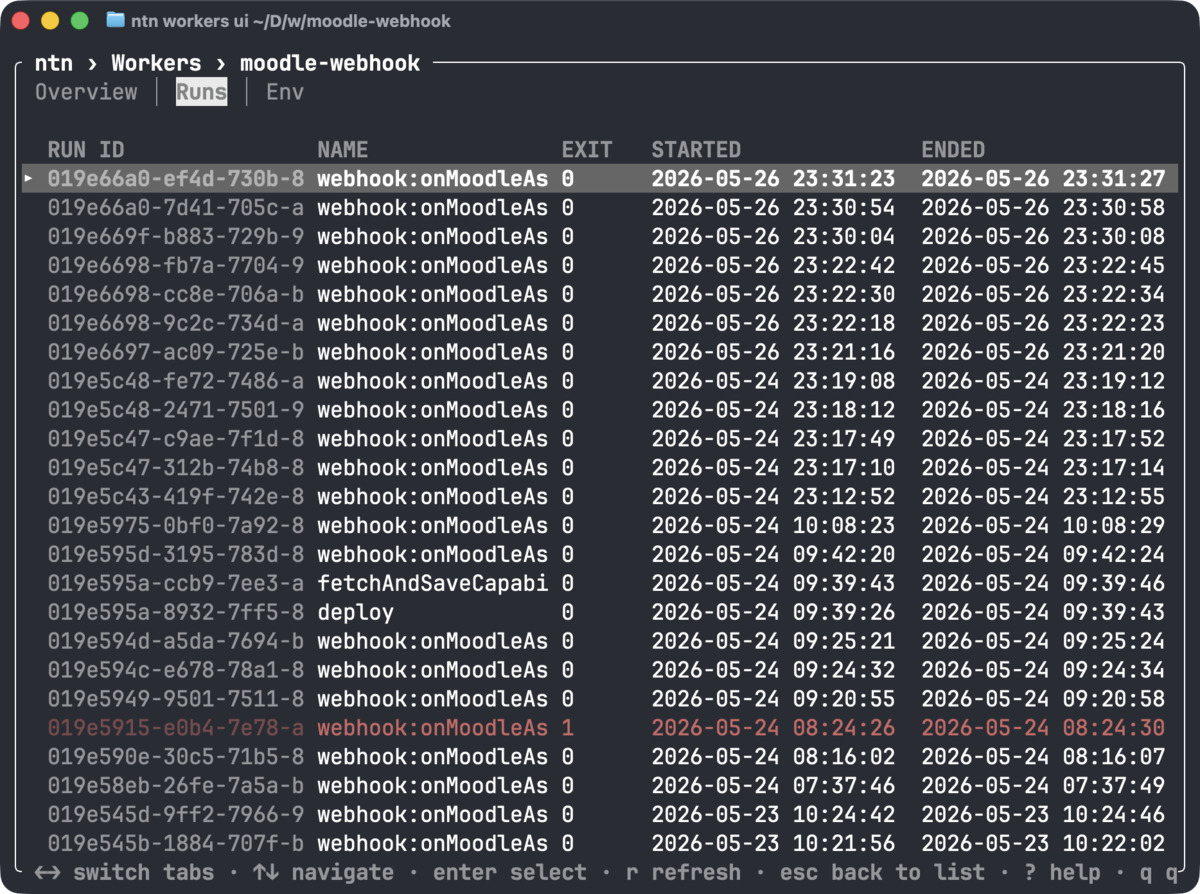The height and width of the screenshot is (894, 1200).
Task: Click the STARTED column header
Action: [696, 150]
